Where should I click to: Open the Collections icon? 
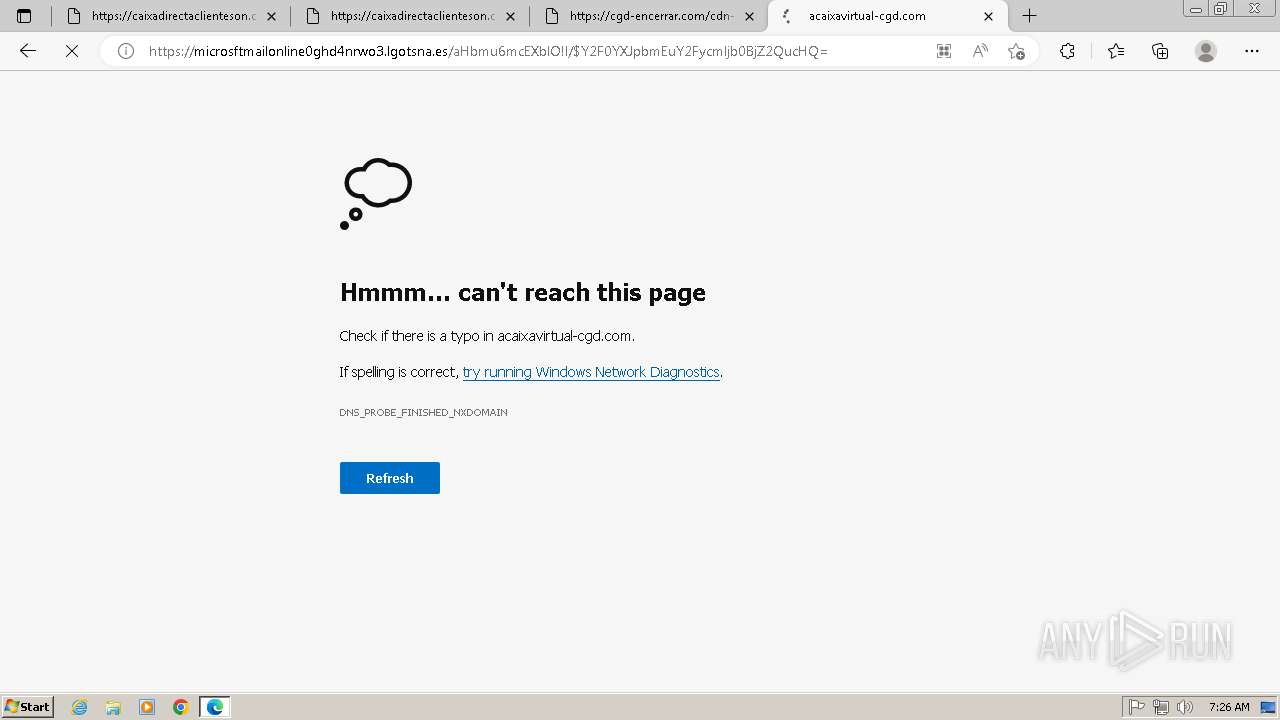(1160, 51)
